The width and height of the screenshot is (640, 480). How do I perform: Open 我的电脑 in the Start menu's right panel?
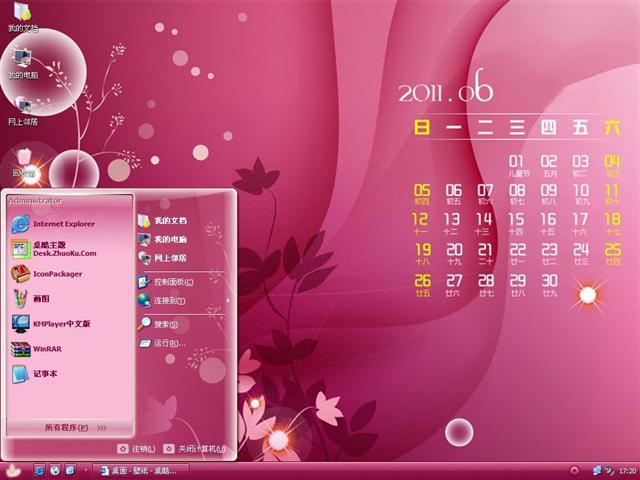182,239
